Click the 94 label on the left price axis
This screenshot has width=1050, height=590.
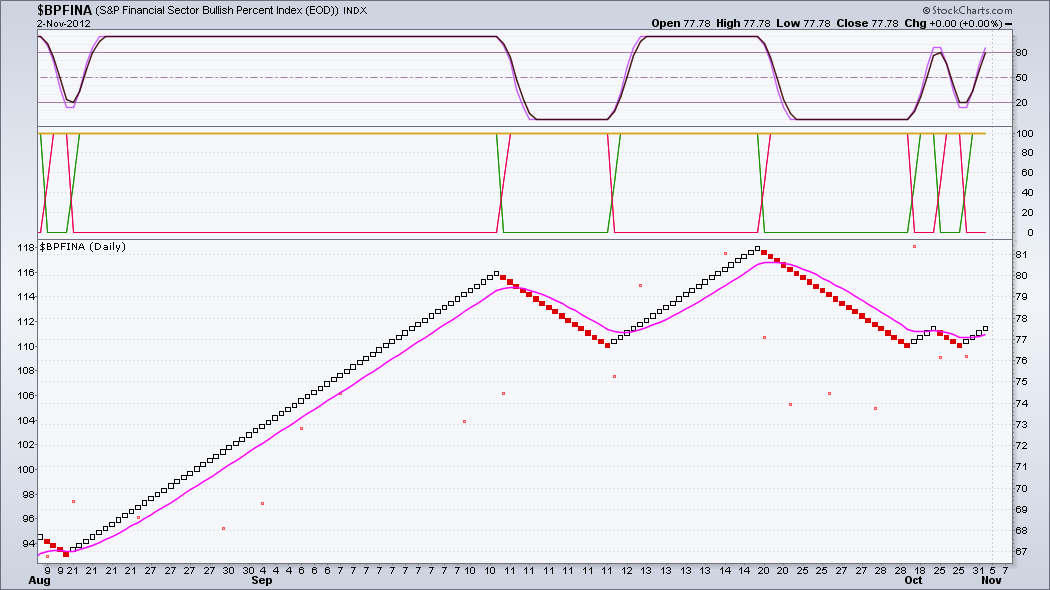point(28,543)
